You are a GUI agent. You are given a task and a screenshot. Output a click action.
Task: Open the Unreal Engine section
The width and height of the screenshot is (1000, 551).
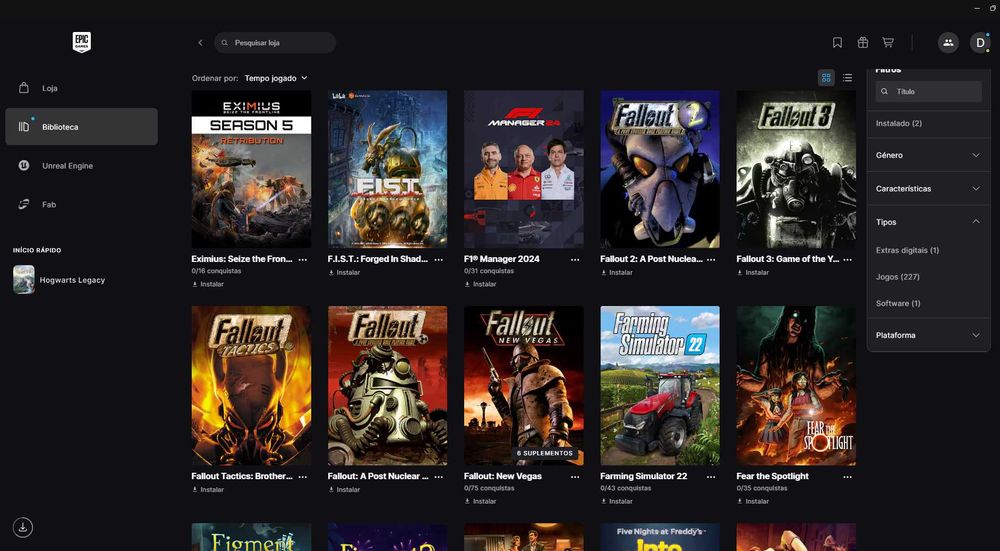click(82, 166)
